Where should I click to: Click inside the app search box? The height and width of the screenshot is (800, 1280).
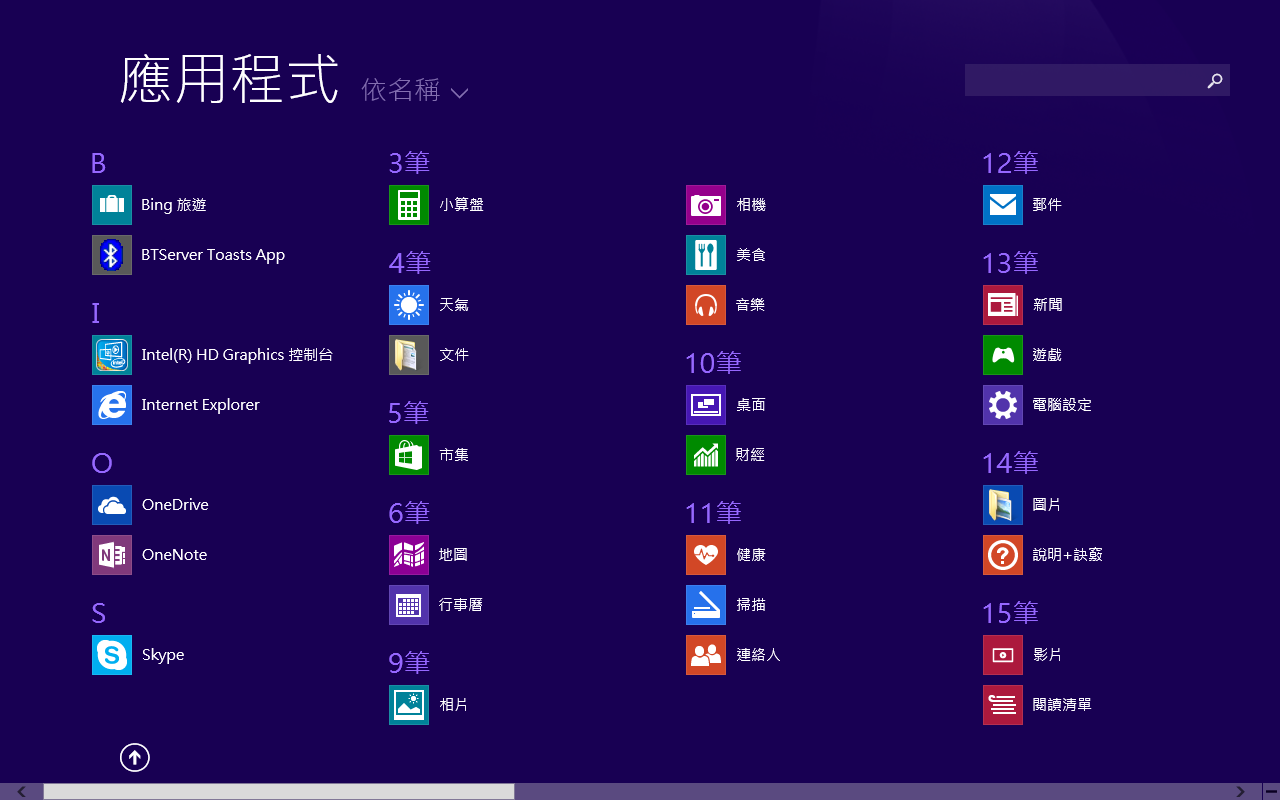[1080, 81]
